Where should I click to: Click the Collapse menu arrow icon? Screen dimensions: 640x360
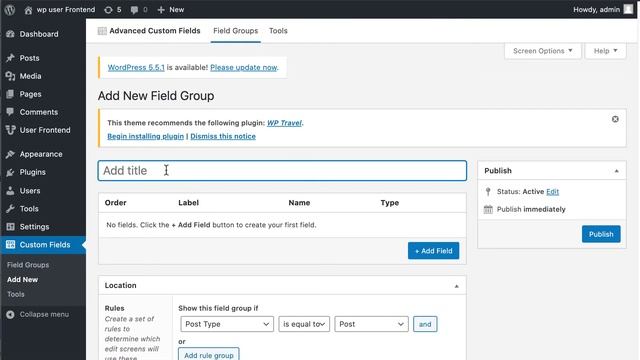click(11, 314)
